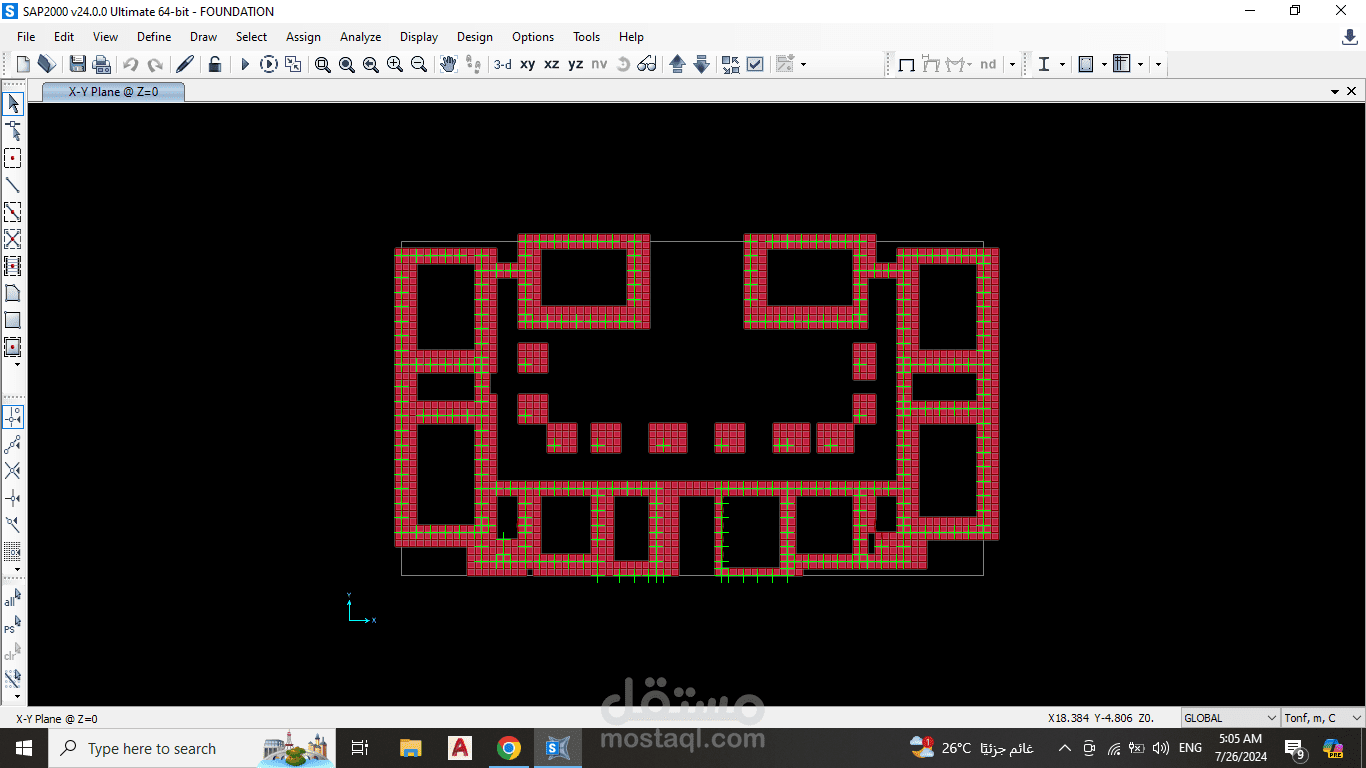Open the File menu

[x=26, y=37]
